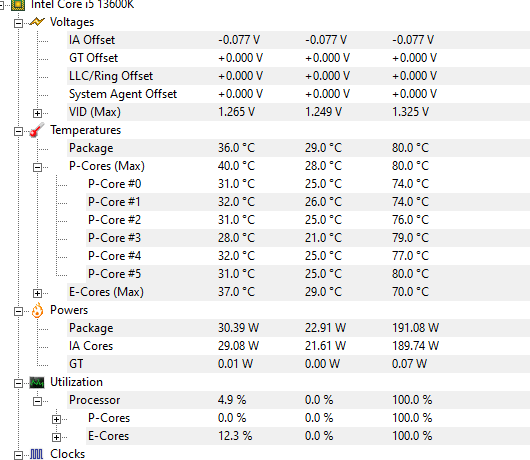
Task: Click the Intel Core i5 CPU chip icon
Action: [x=18, y=5]
